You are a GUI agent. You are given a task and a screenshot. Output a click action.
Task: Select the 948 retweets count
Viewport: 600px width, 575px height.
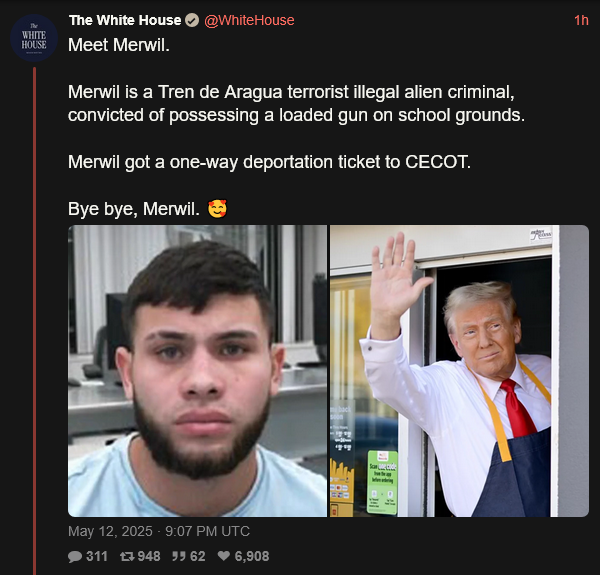point(149,556)
